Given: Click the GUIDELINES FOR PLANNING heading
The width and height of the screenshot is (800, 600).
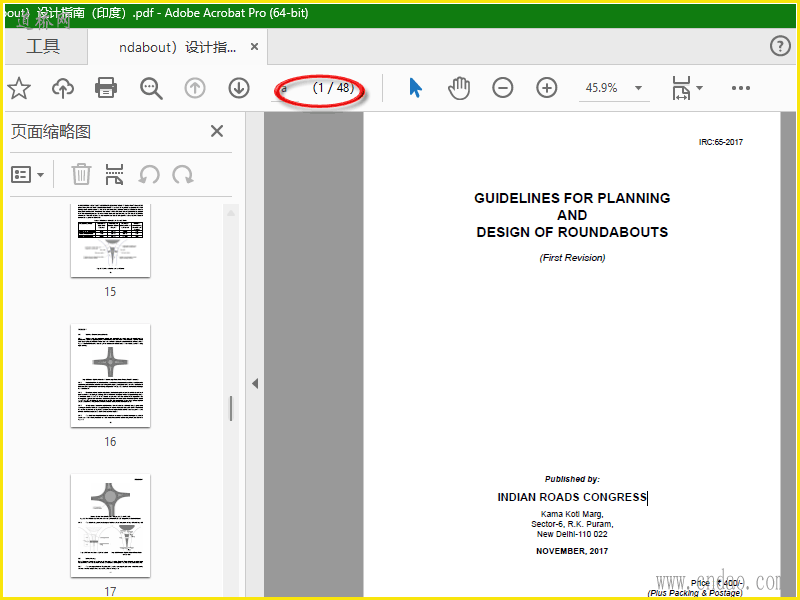Looking at the screenshot, I should click(x=572, y=198).
